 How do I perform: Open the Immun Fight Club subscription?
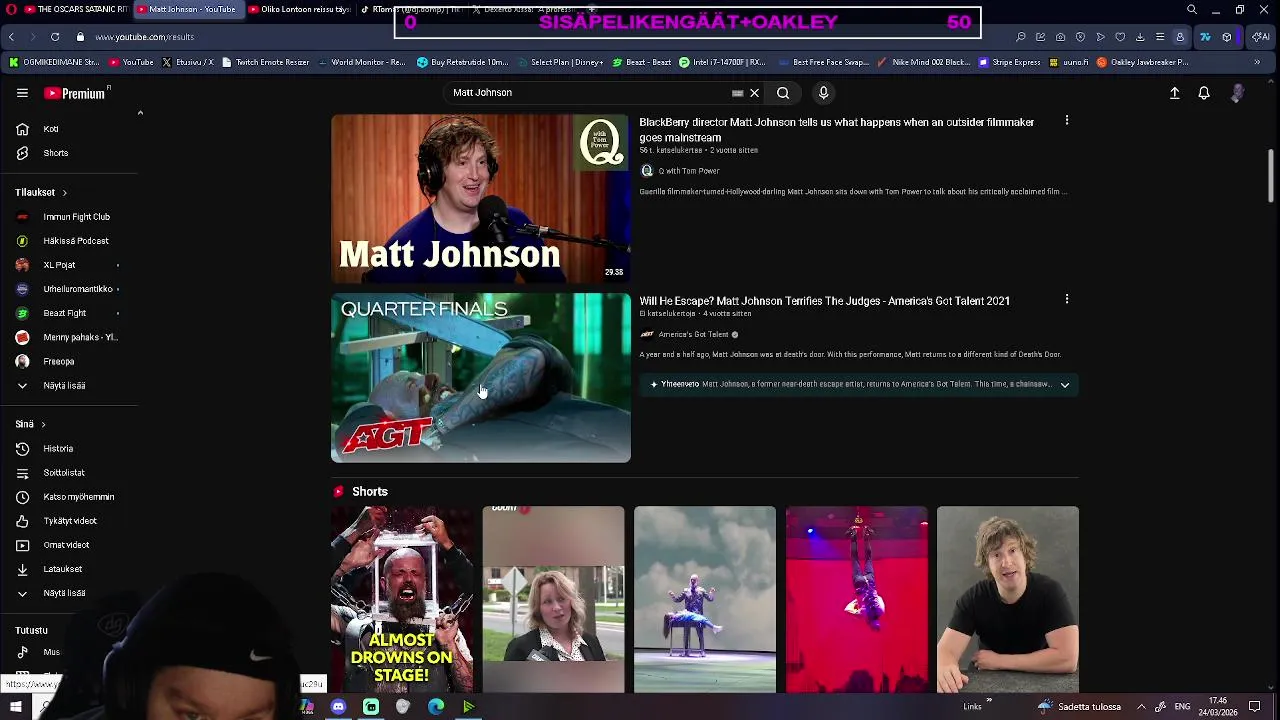pos(70,217)
